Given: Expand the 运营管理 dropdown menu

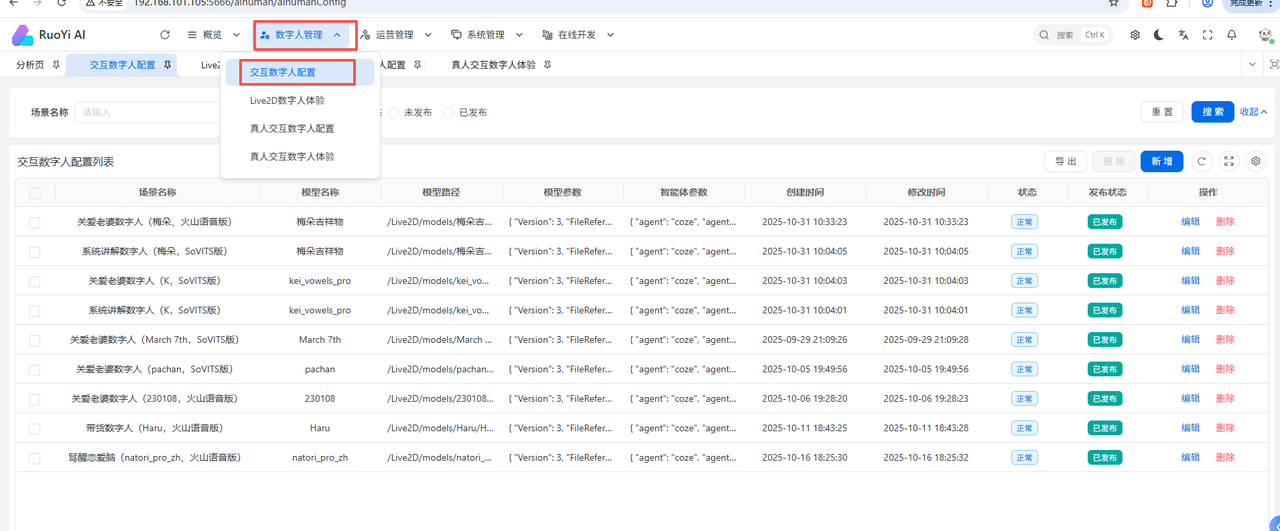Looking at the screenshot, I should click(395, 35).
